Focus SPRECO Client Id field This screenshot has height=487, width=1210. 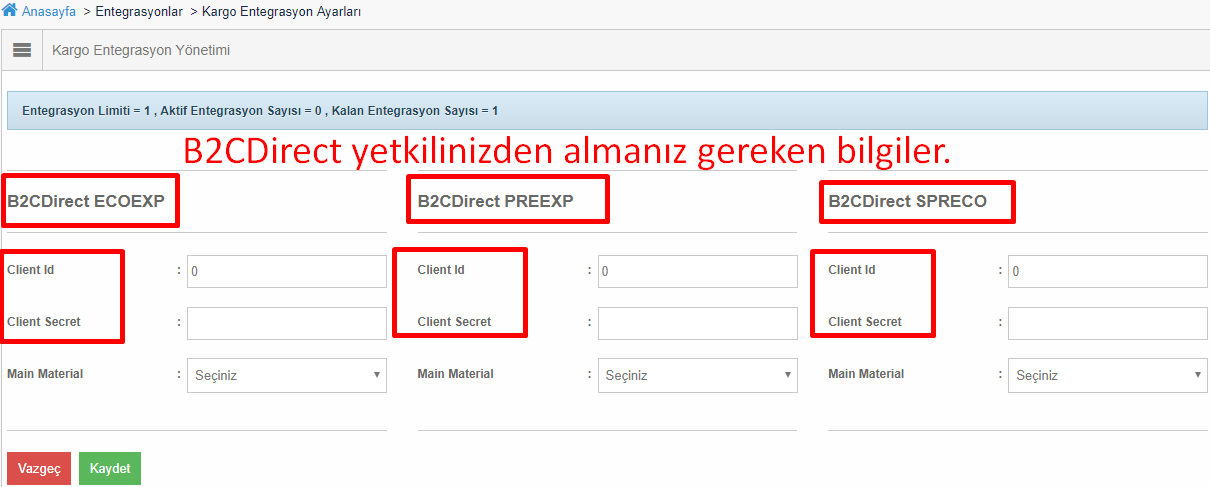point(1108,271)
